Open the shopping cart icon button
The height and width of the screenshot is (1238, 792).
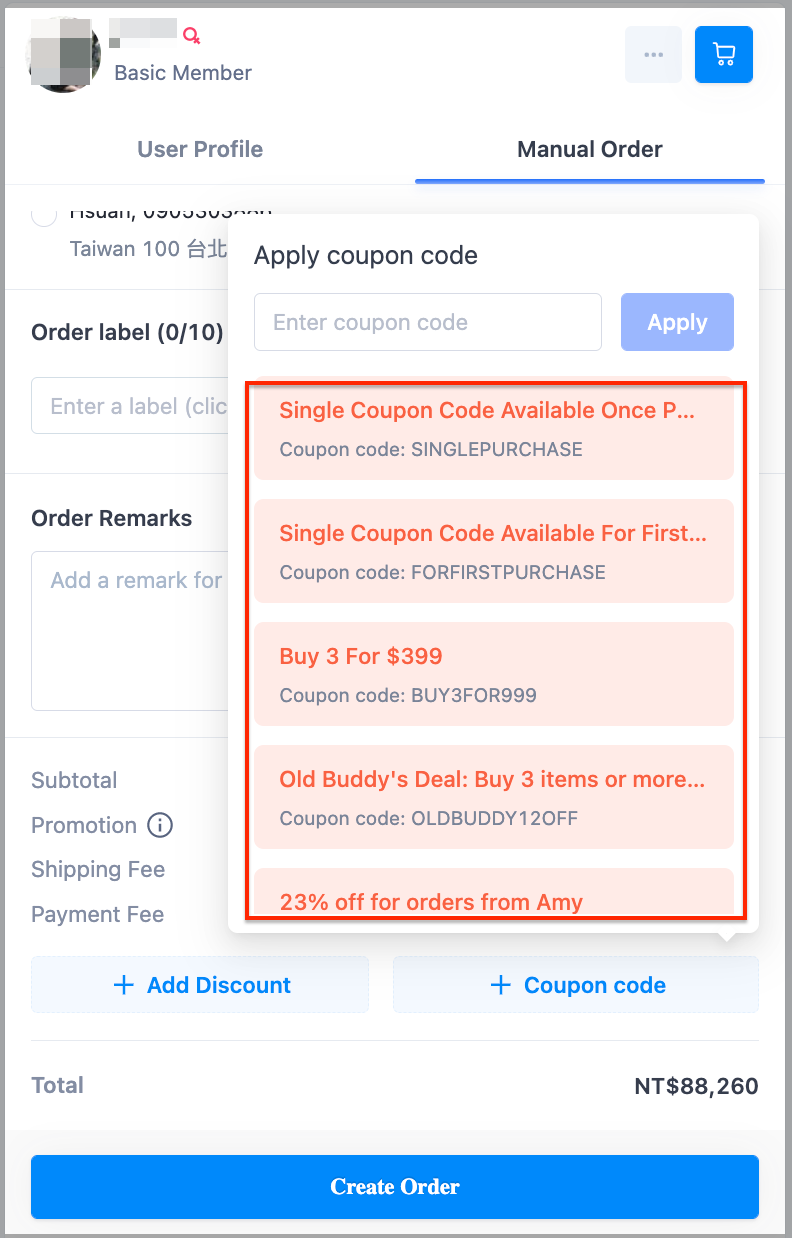[723, 54]
